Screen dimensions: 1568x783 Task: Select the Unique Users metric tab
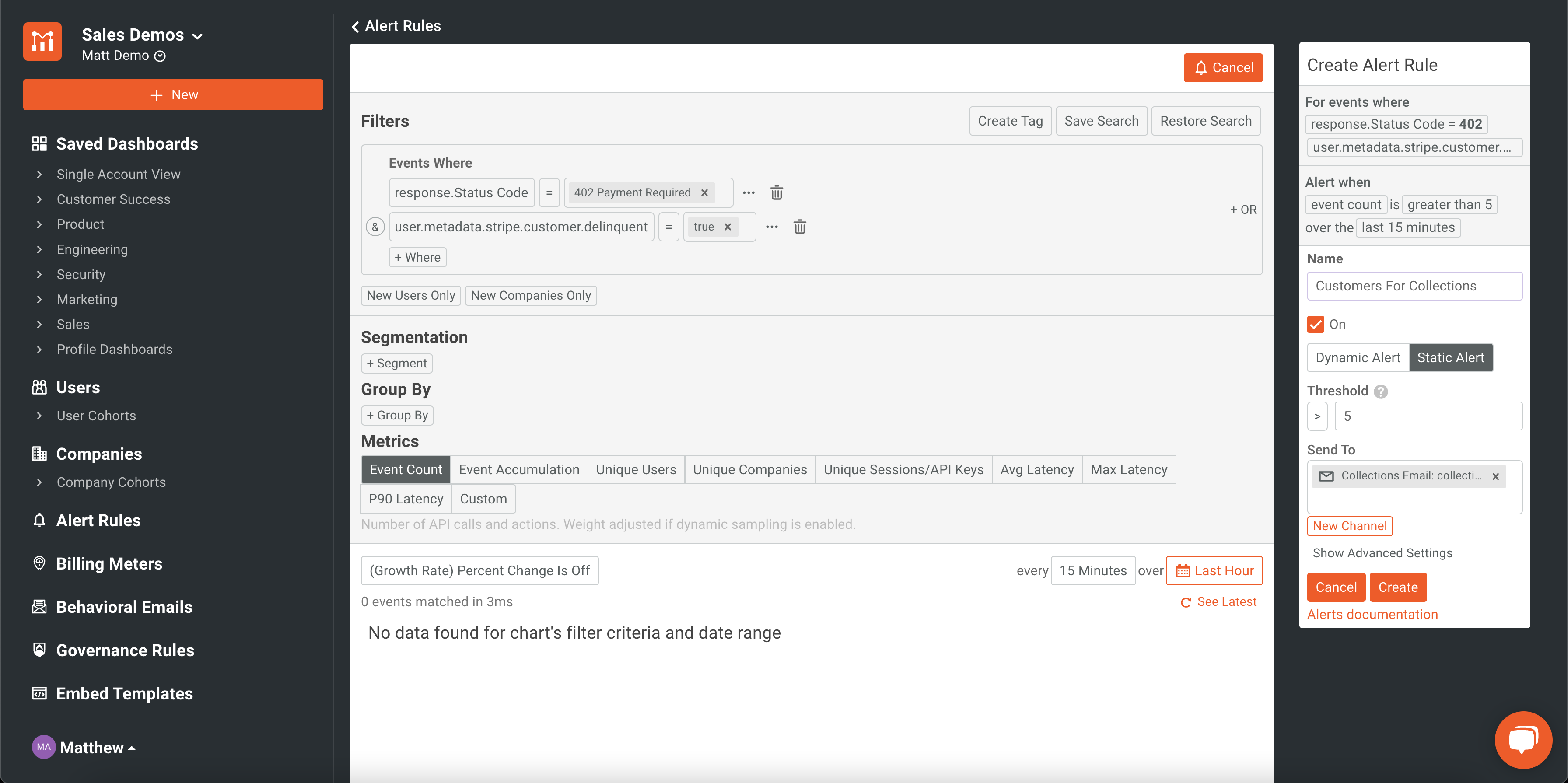[636, 470]
